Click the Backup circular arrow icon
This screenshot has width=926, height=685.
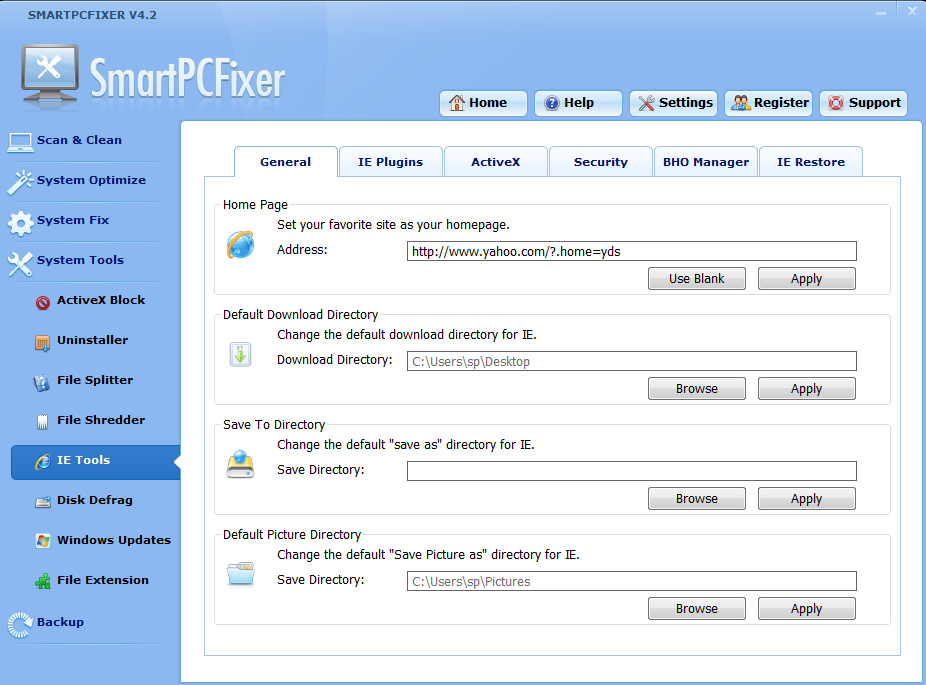tap(19, 625)
